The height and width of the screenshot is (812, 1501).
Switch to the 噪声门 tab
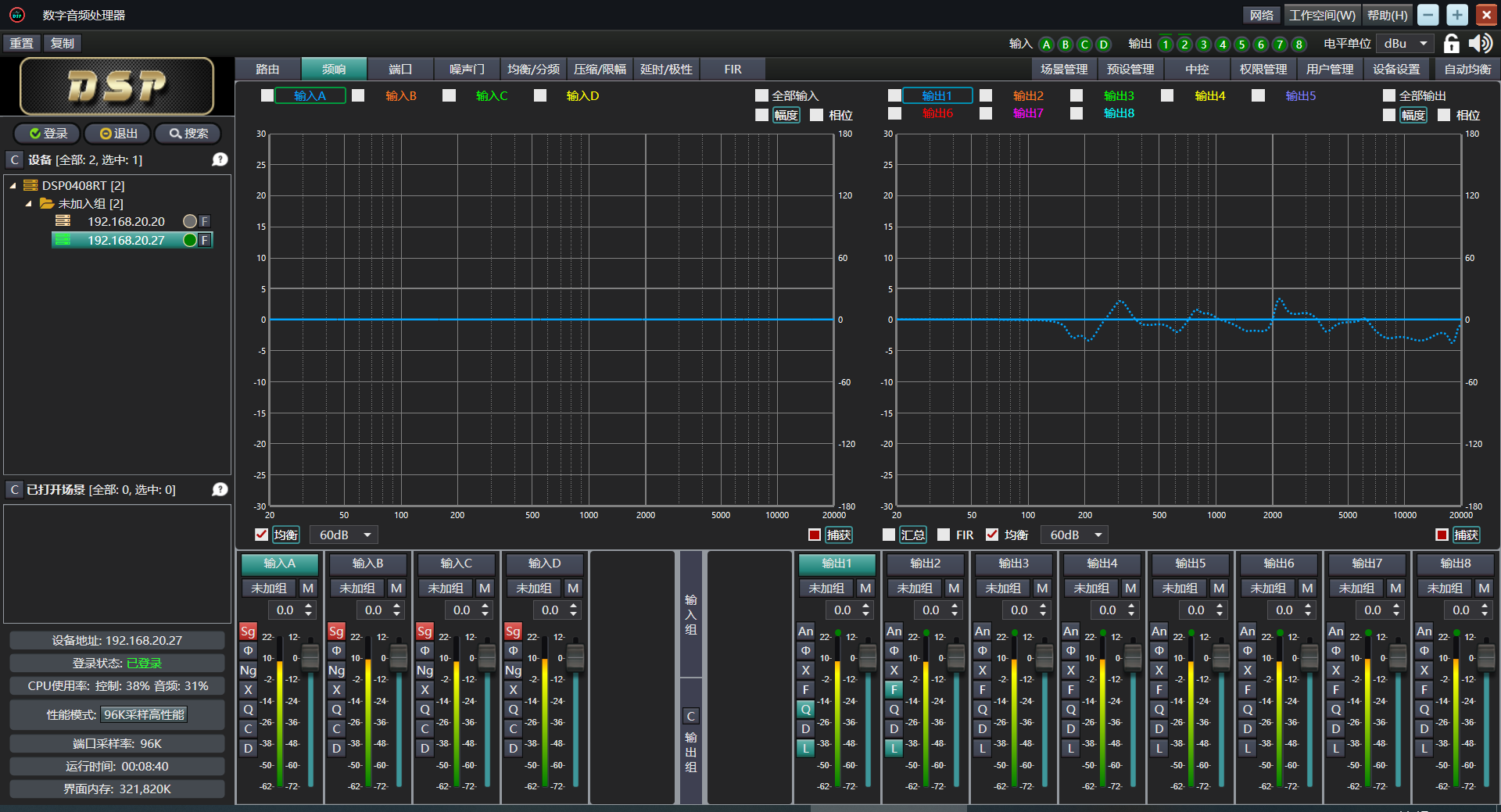pos(467,70)
